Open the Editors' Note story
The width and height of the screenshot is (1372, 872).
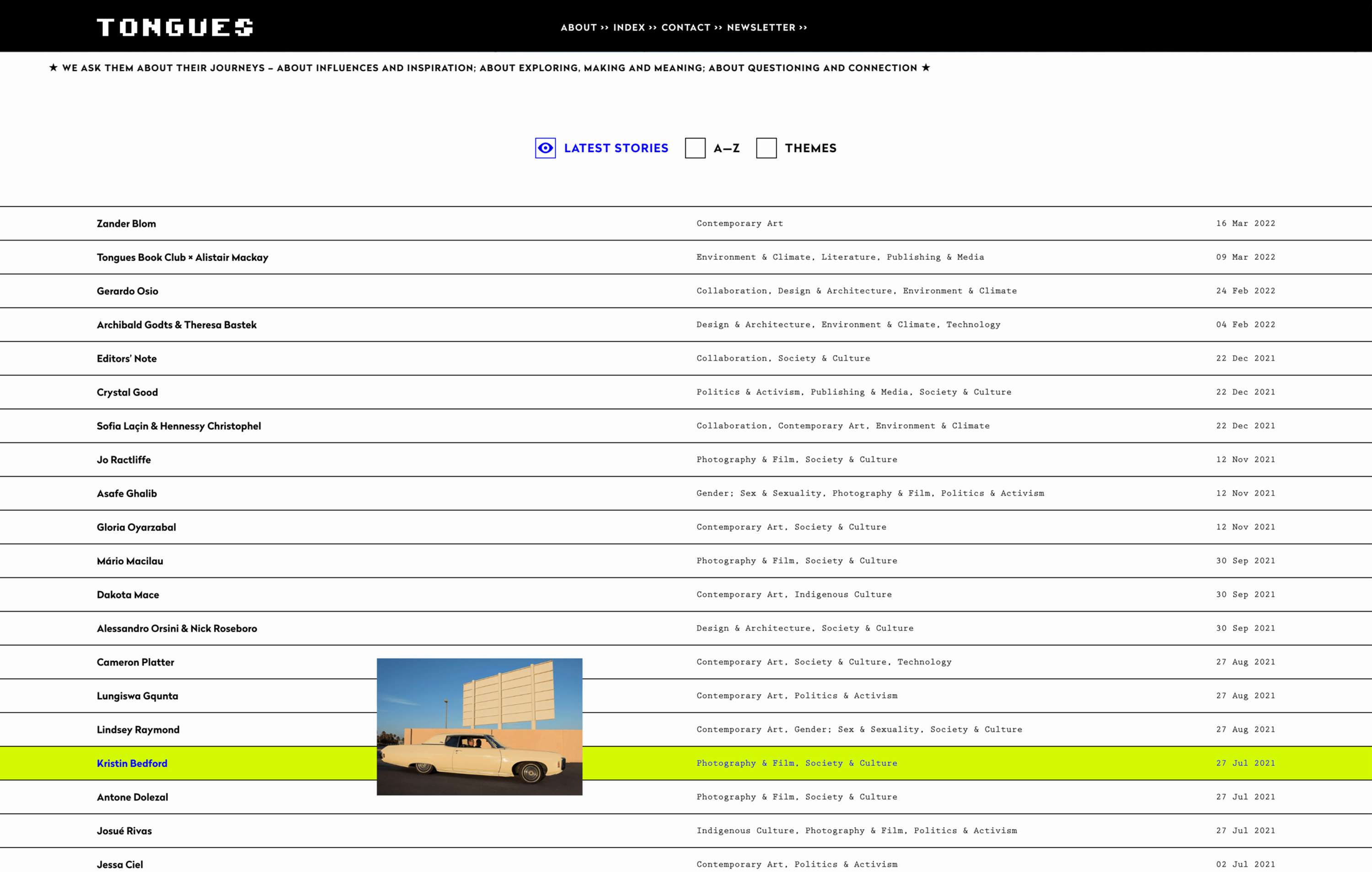click(127, 358)
